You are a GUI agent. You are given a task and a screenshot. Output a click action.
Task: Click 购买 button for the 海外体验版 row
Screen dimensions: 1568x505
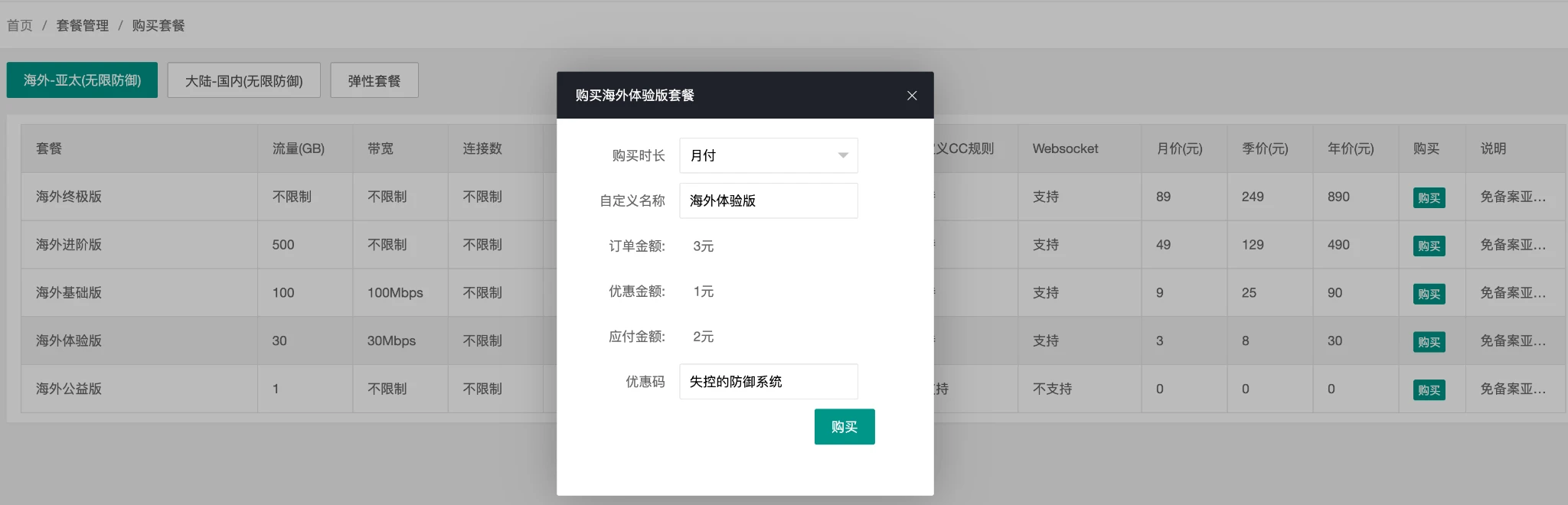coord(1428,342)
